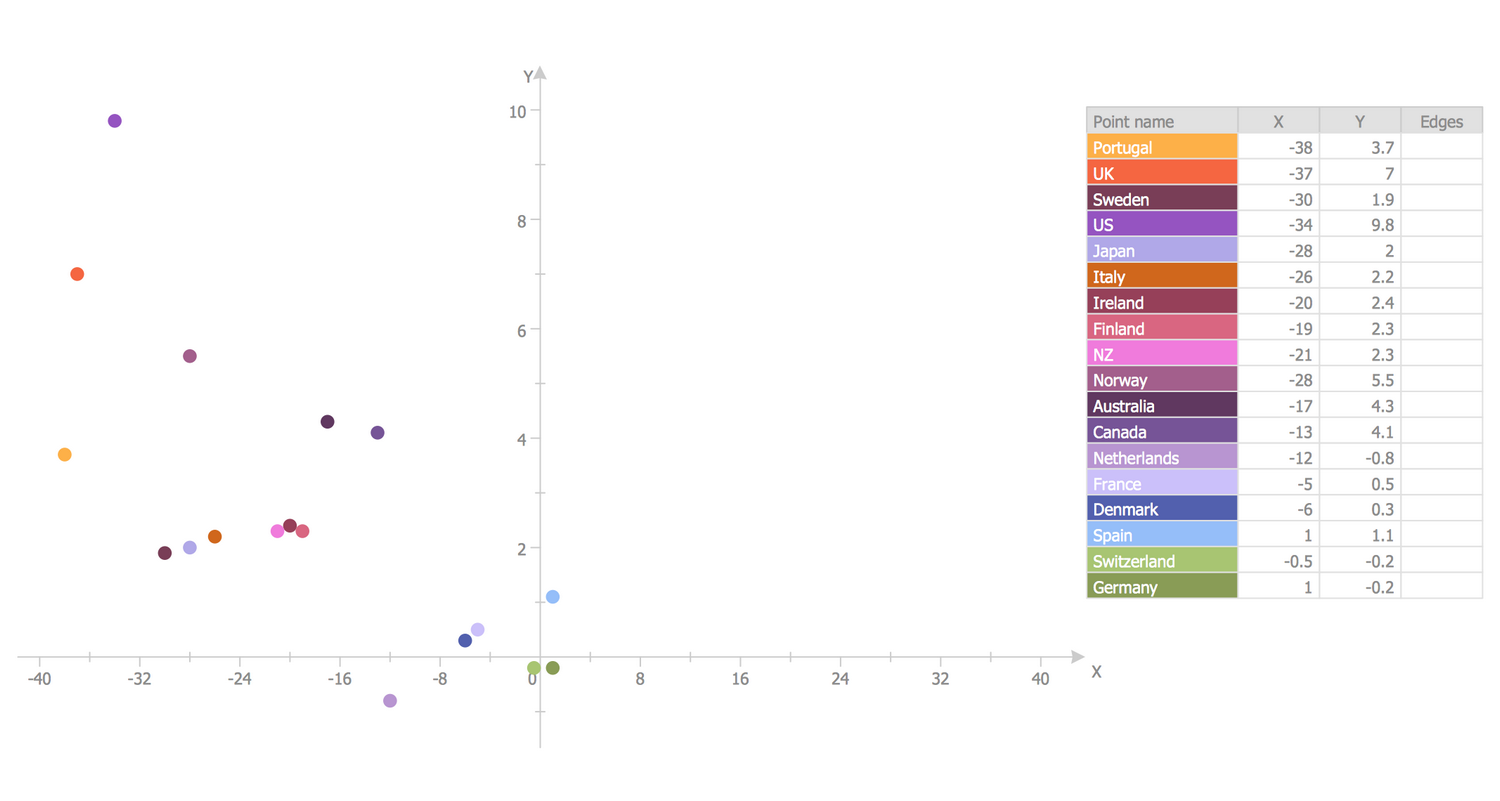Click the 'Point name' column header
The image size is (1500, 801).
[1162, 121]
